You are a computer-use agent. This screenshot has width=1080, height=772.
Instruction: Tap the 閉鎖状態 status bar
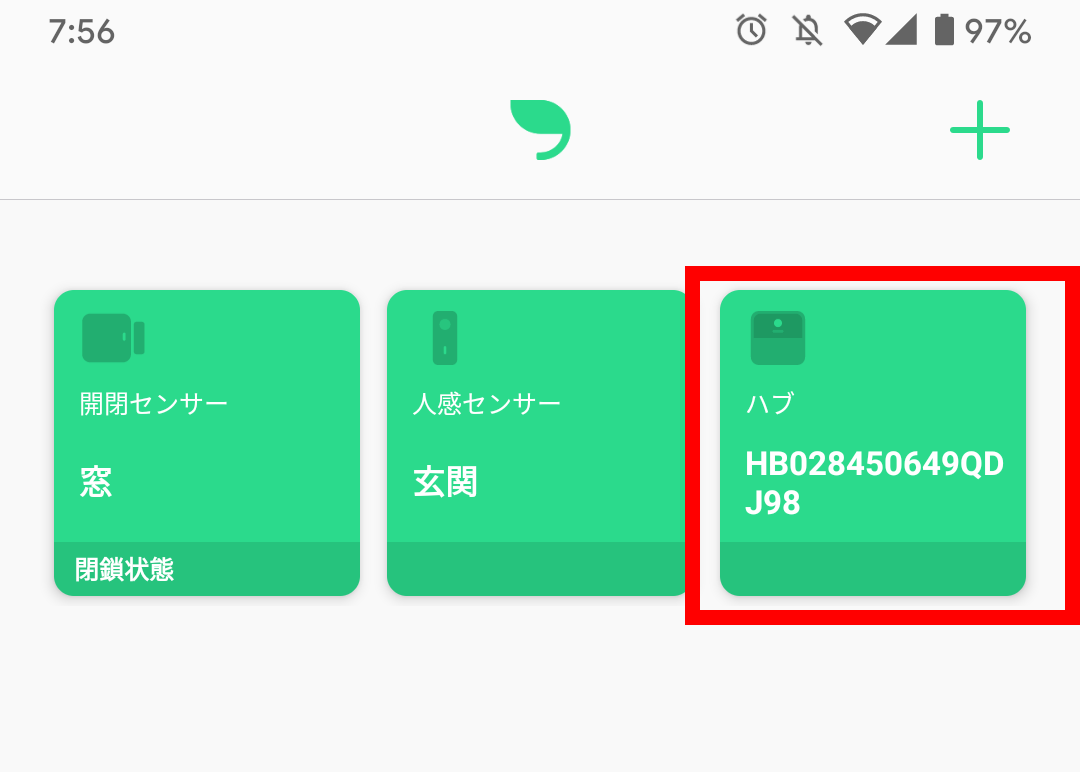pyautogui.click(x=207, y=570)
